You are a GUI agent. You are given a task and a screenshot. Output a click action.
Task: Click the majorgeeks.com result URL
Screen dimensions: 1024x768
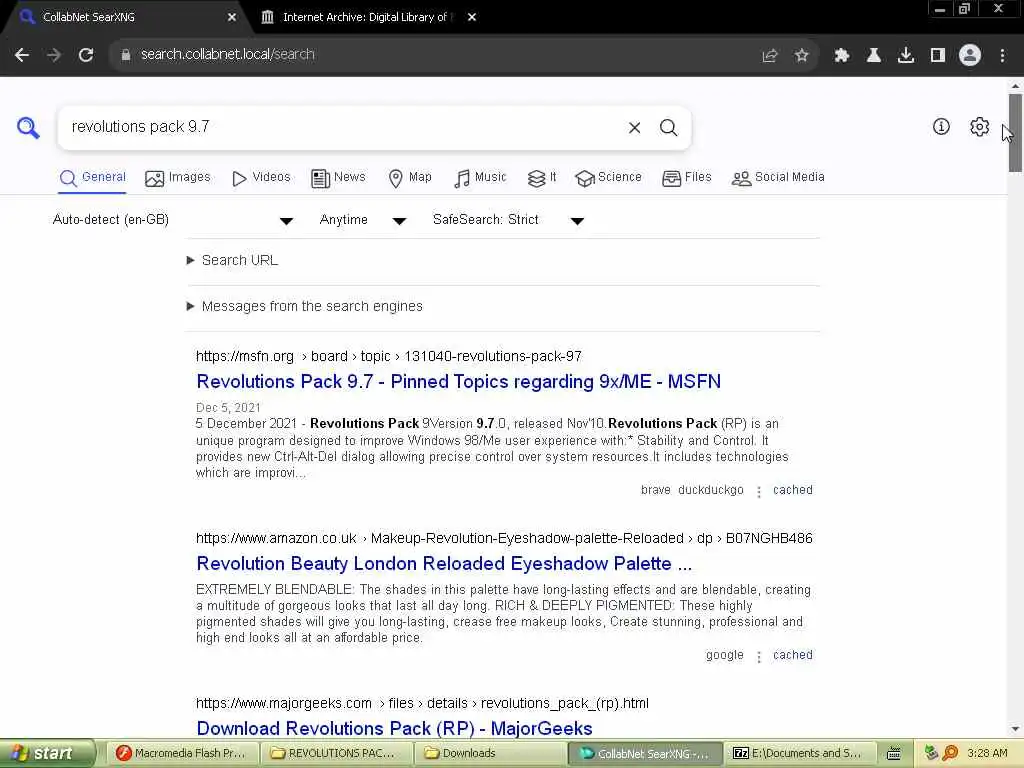click(x=423, y=703)
